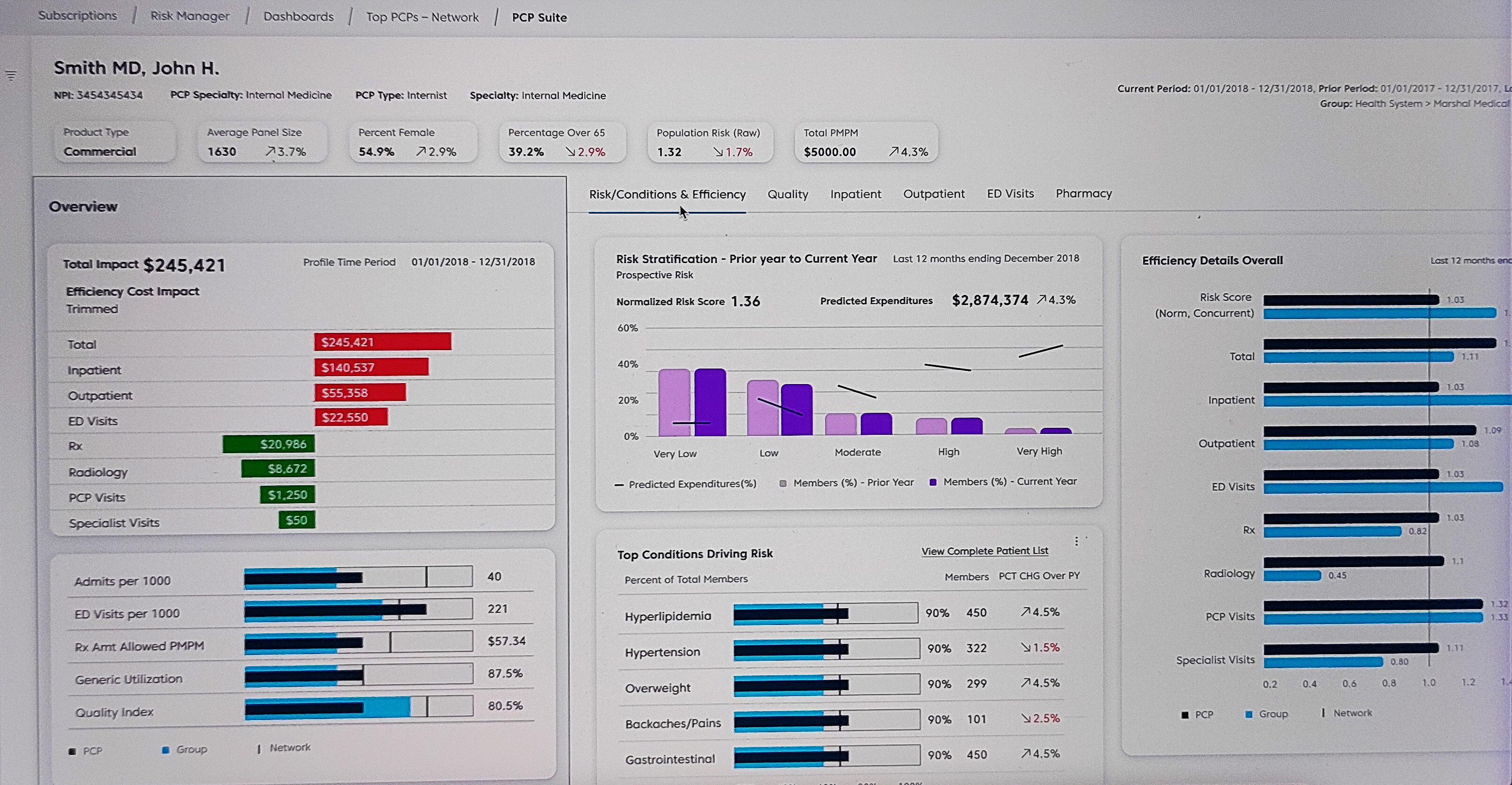Open the Pharmacy tab

[x=1083, y=194]
